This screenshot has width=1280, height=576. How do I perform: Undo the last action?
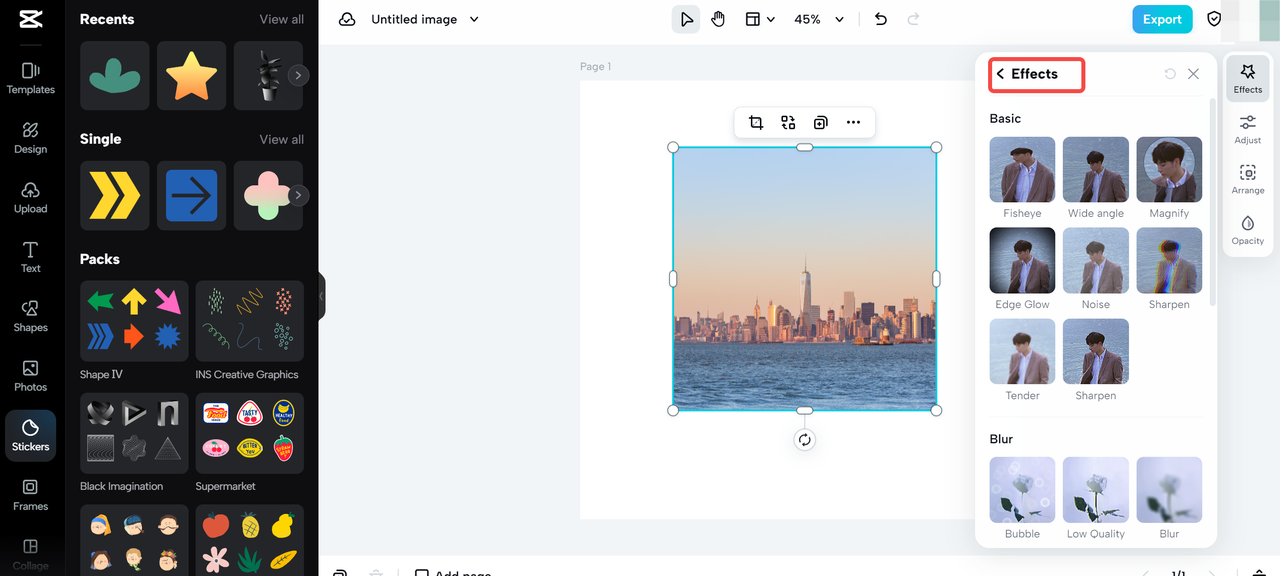880,19
